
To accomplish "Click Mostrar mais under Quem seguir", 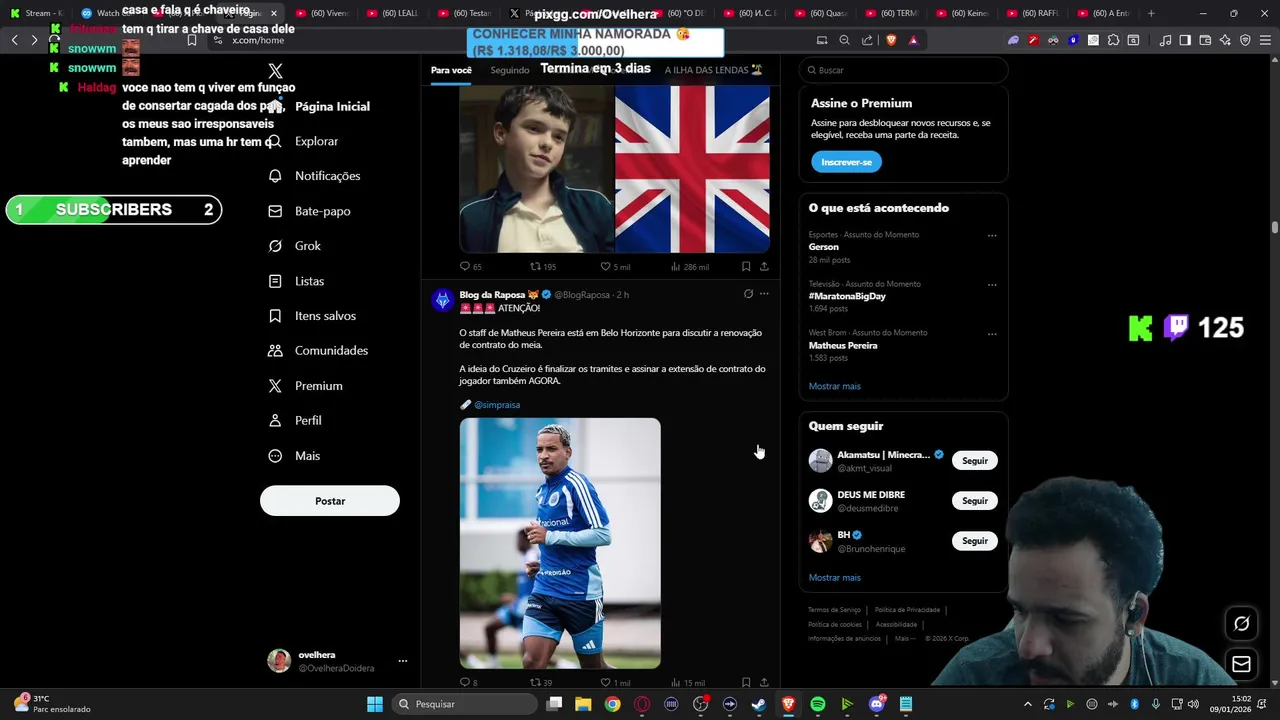I will [x=834, y=578].
